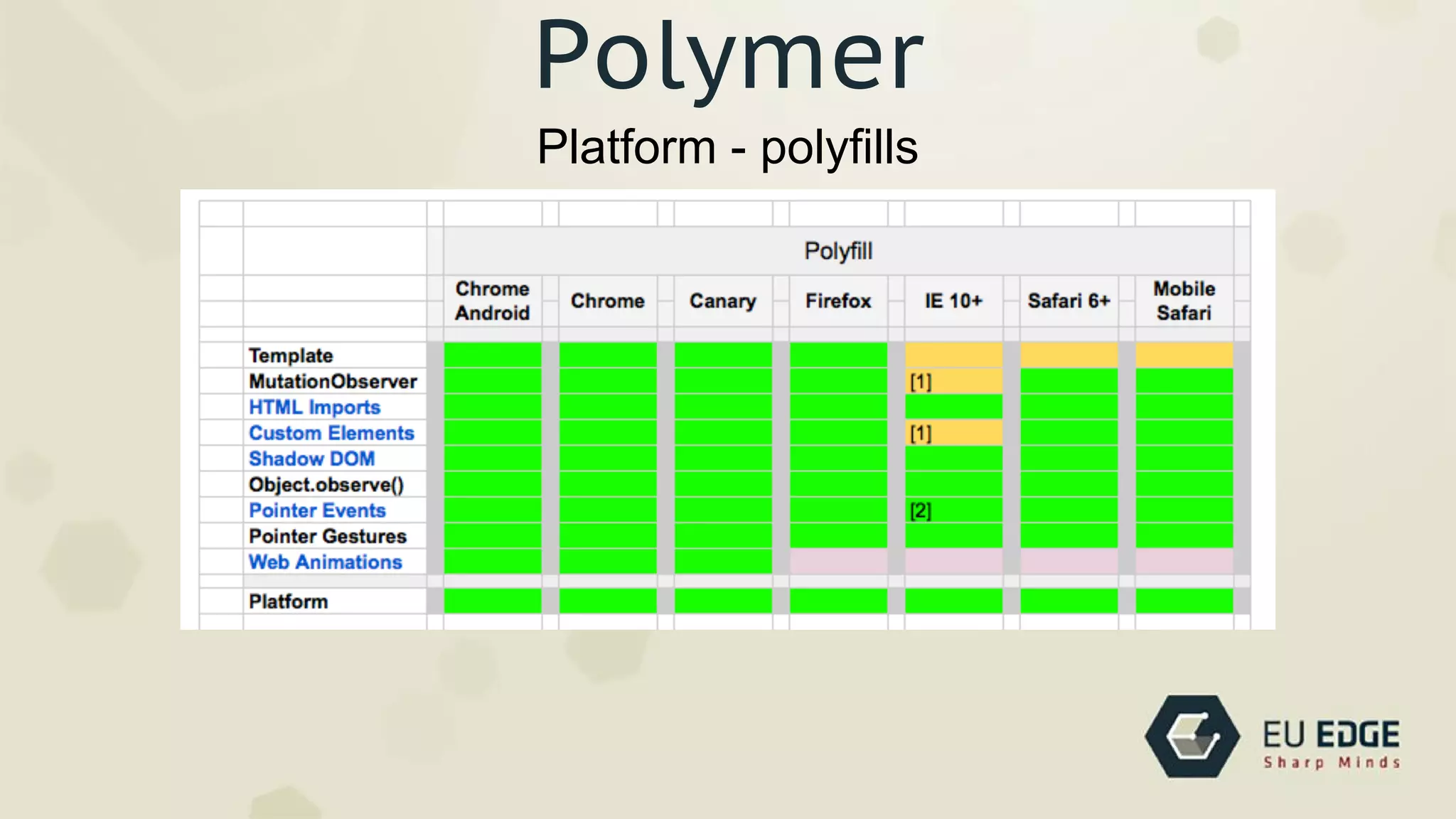Image resolution: width=1456 pixels, height=819 pixels.
Task: Open the Pointer Events link
Action: pyautogui.click(x=317, y=510)
